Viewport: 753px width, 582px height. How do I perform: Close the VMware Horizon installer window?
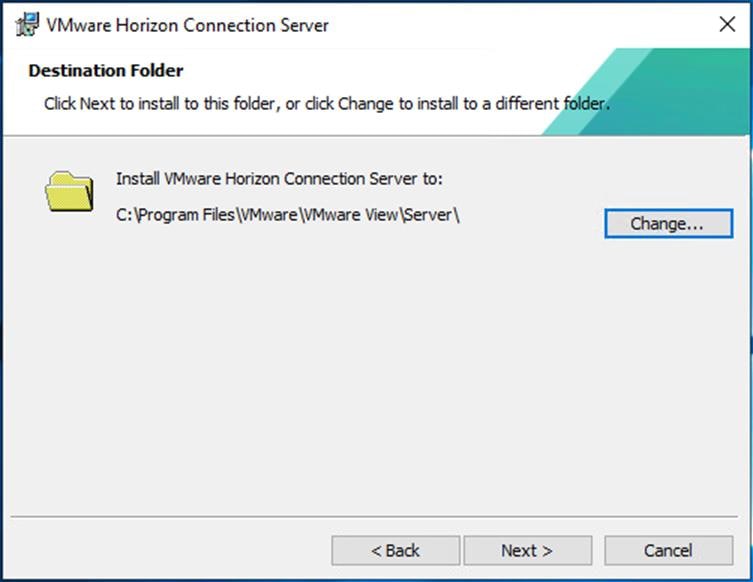[727, 24]
